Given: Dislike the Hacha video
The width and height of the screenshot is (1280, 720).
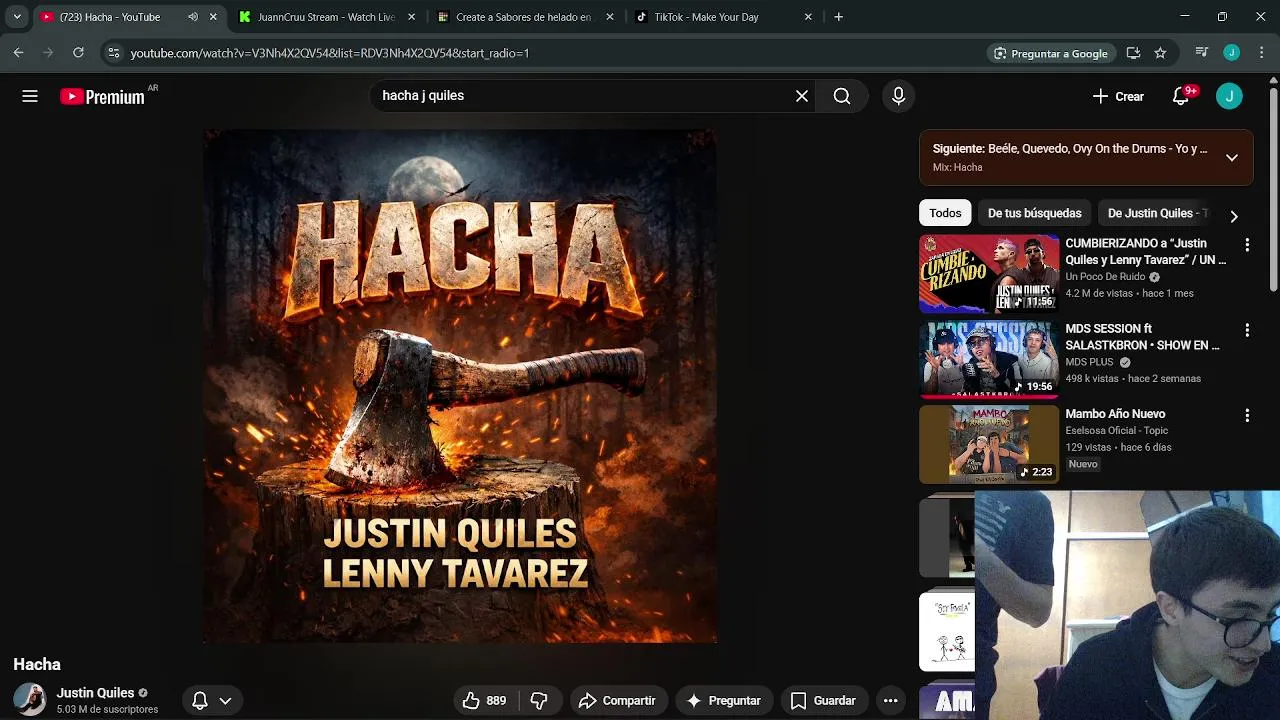Looking at the screenshot, I should [539, 701].
